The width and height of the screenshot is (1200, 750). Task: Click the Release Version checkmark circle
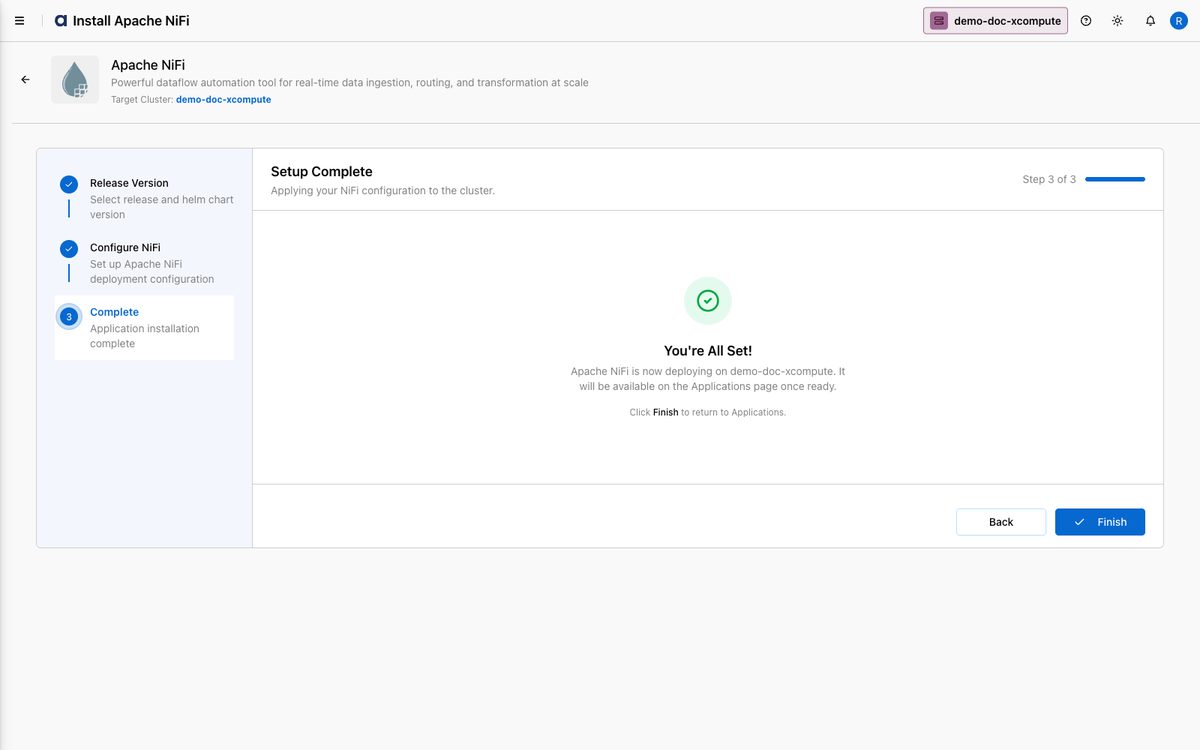coord(69,184)
